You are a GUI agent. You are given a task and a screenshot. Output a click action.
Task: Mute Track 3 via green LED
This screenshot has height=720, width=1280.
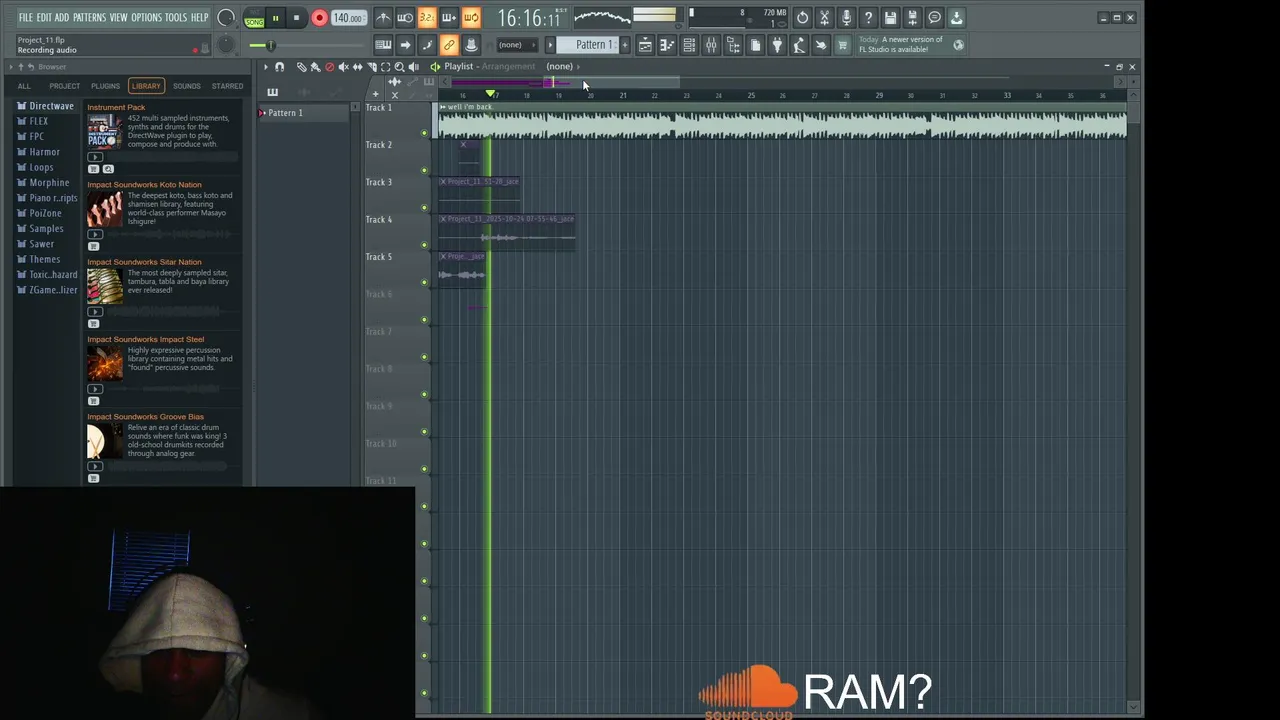424,207
